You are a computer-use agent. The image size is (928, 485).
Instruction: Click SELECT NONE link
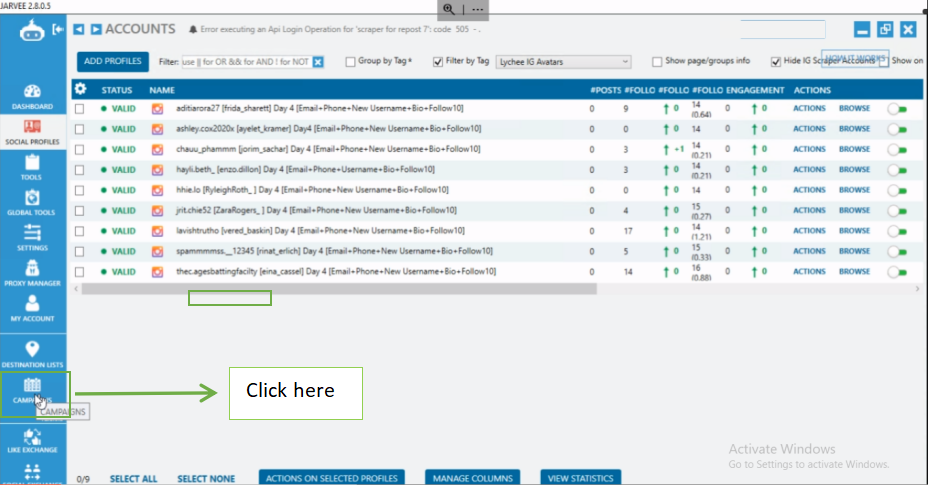point(206,478)
